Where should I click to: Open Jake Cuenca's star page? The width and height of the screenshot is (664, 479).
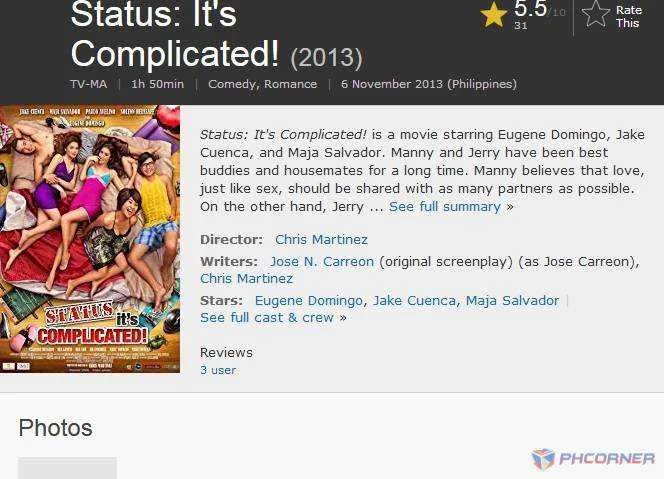tap(414, 301)
